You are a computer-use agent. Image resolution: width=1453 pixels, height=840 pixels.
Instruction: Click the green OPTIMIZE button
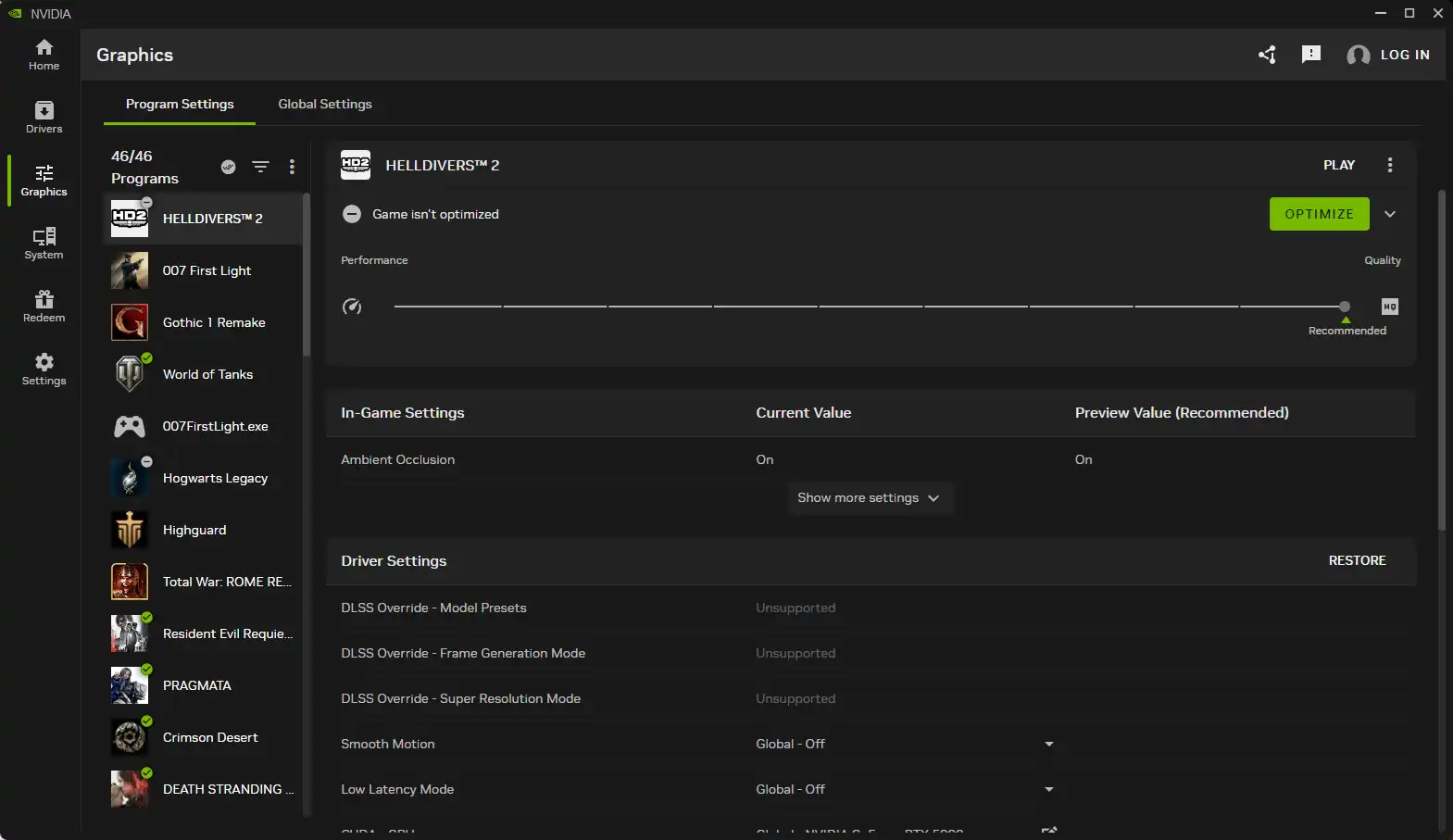[x=1319, y=214]
